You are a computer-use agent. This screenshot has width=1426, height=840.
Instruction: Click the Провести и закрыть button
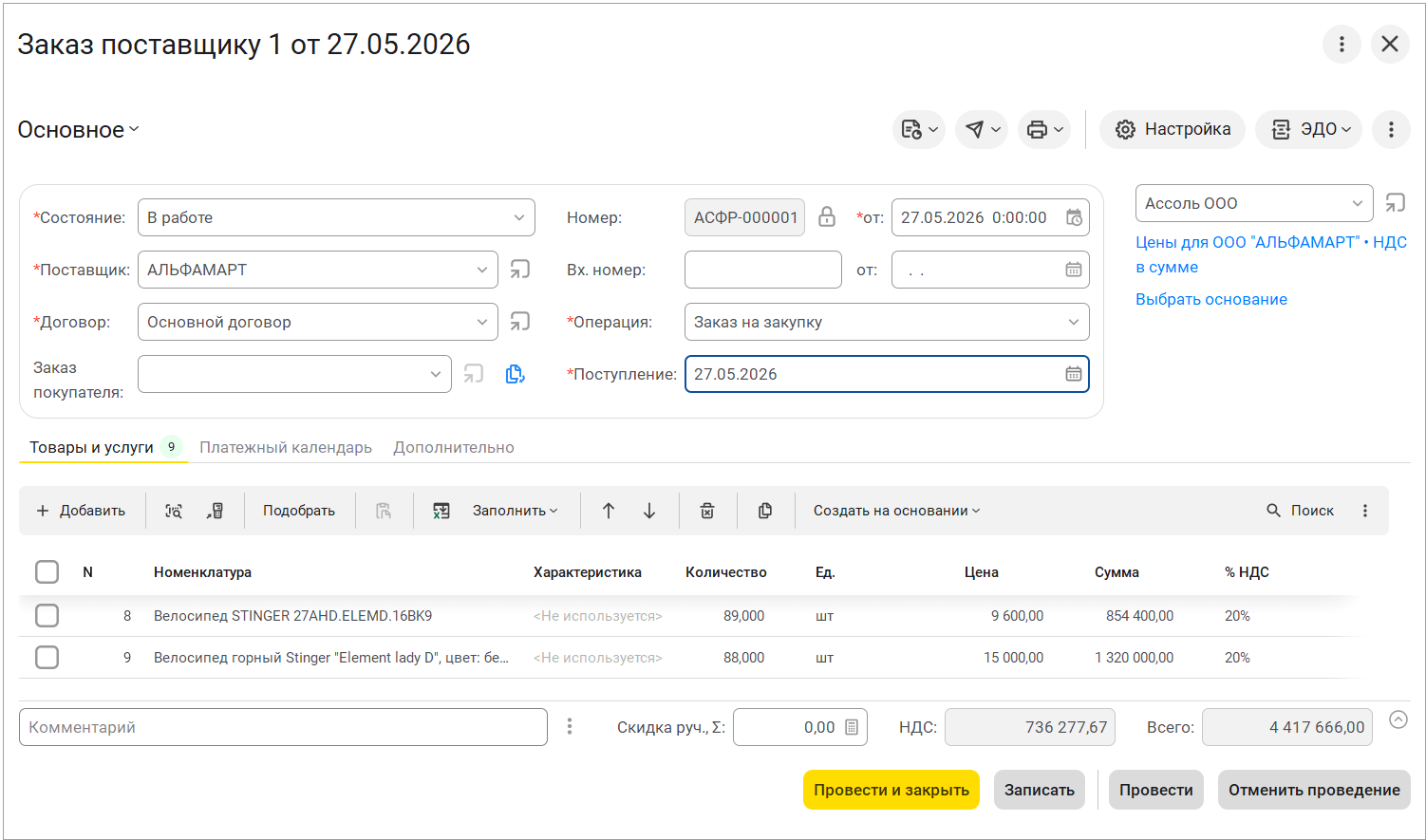point(891,790)
